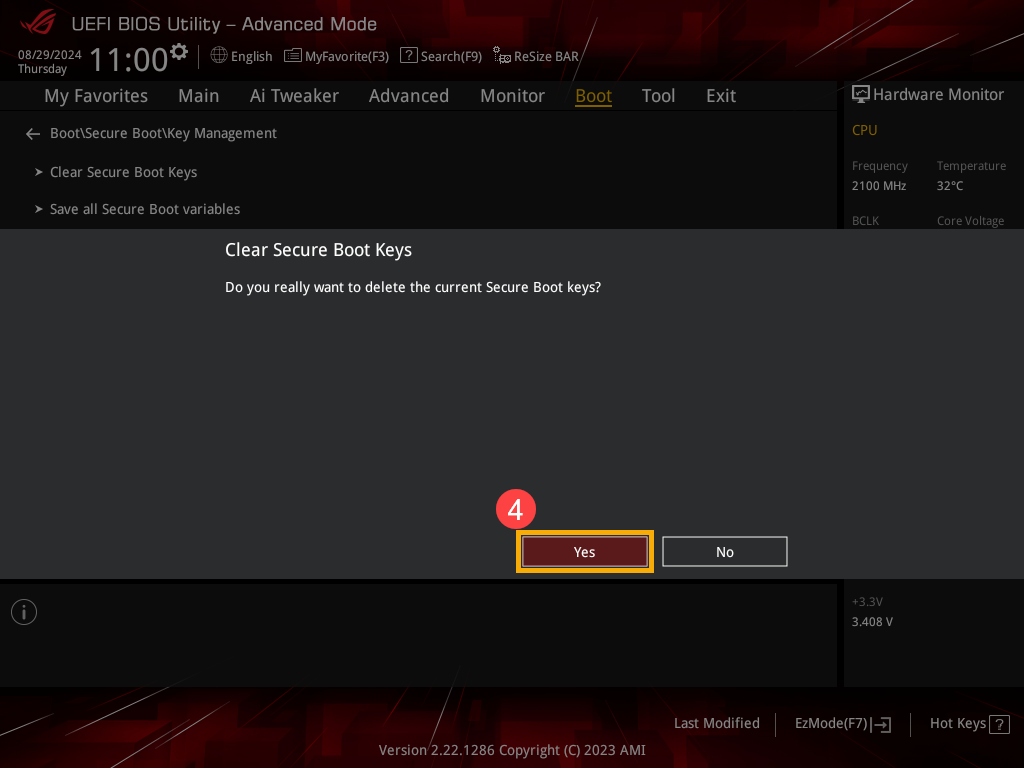Click the Hardware Monitor panel header
The image size is (1024, 768).
pos(927,94)
